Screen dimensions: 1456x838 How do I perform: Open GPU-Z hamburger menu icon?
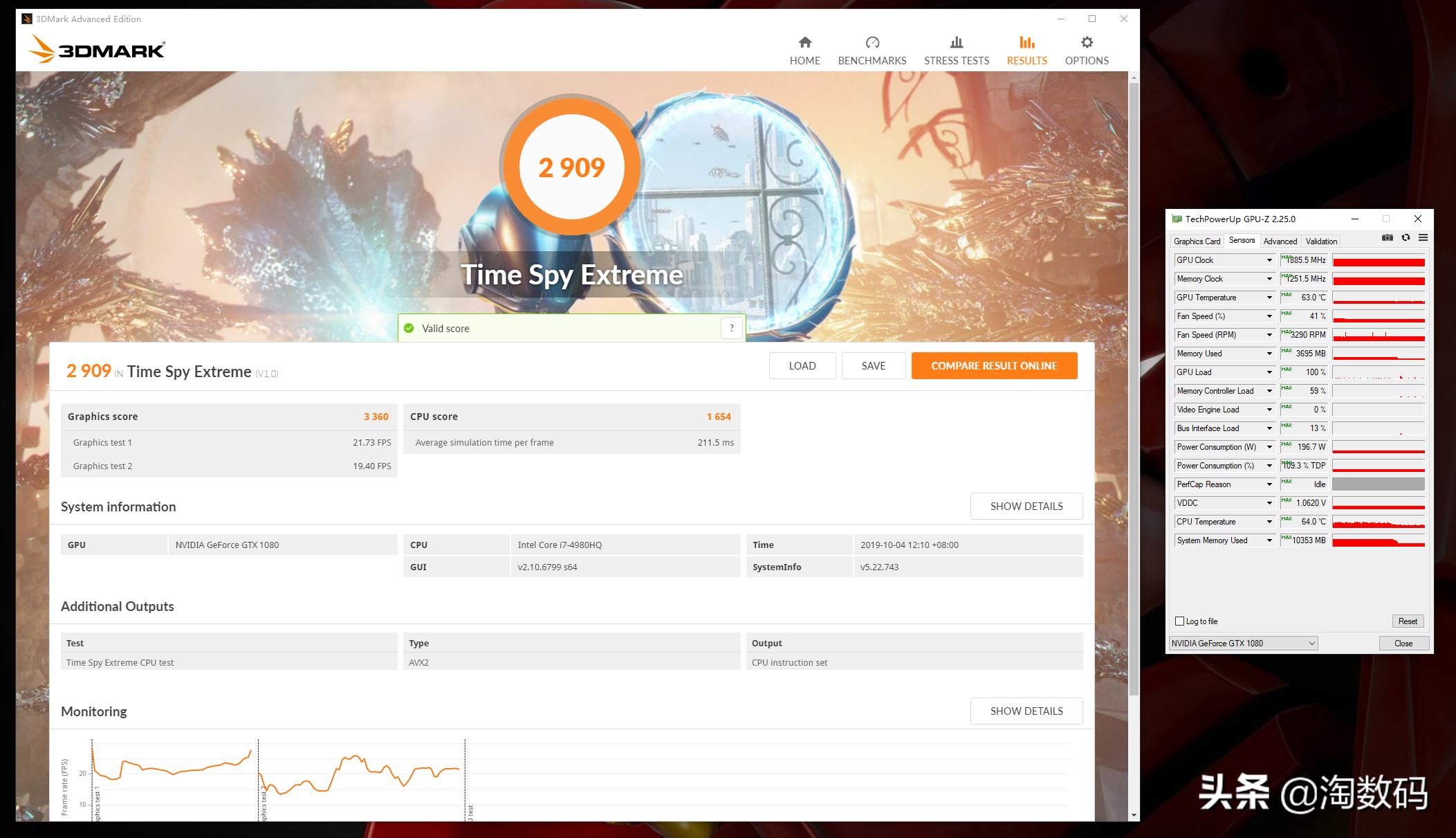click(1423, 238)
